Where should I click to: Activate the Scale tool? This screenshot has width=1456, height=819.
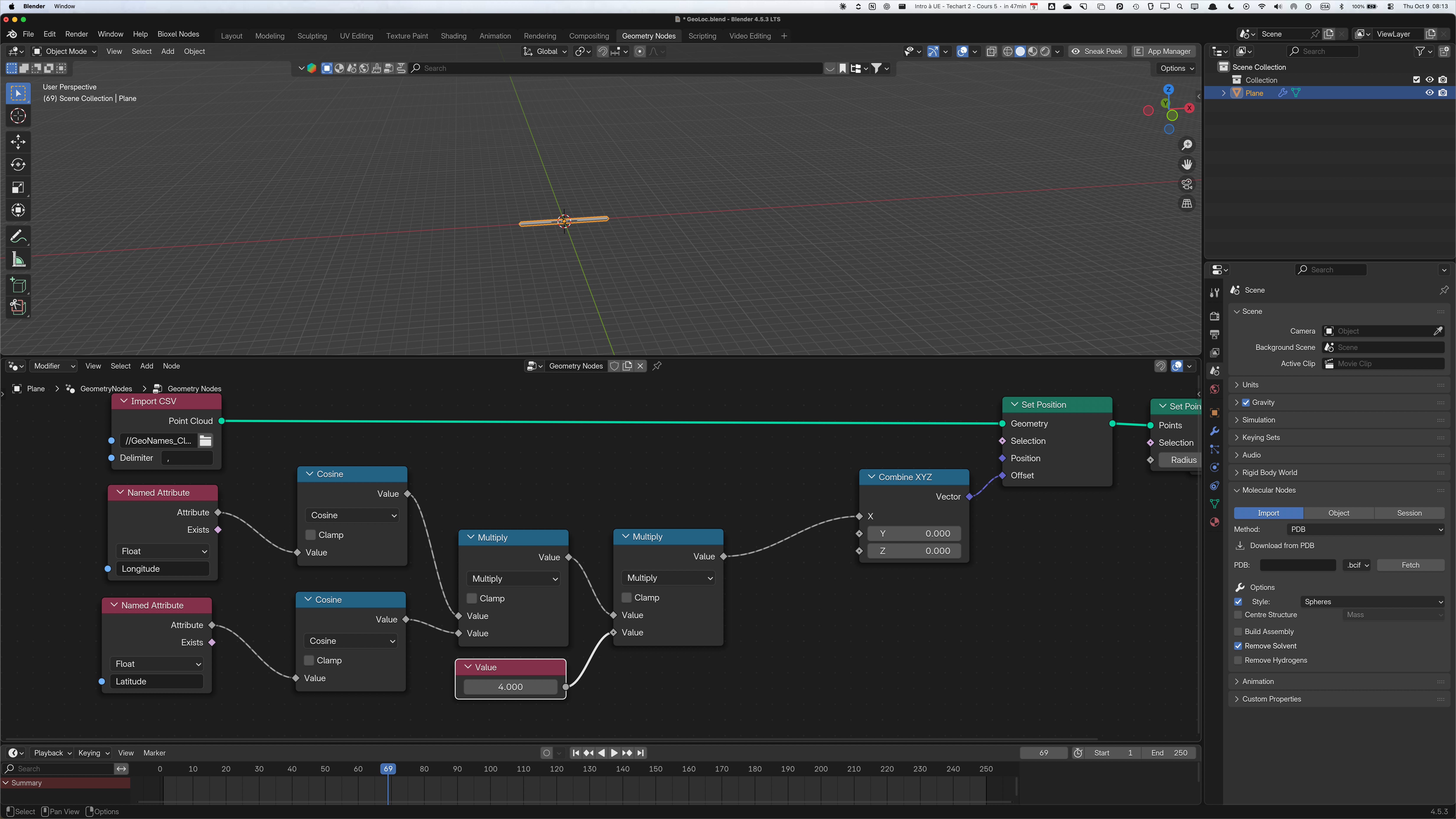click(x=18, y=188)
